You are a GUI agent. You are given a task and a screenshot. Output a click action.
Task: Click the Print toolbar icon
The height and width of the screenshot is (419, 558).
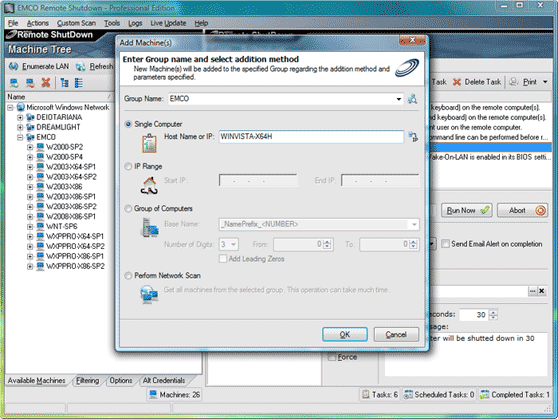514,82
